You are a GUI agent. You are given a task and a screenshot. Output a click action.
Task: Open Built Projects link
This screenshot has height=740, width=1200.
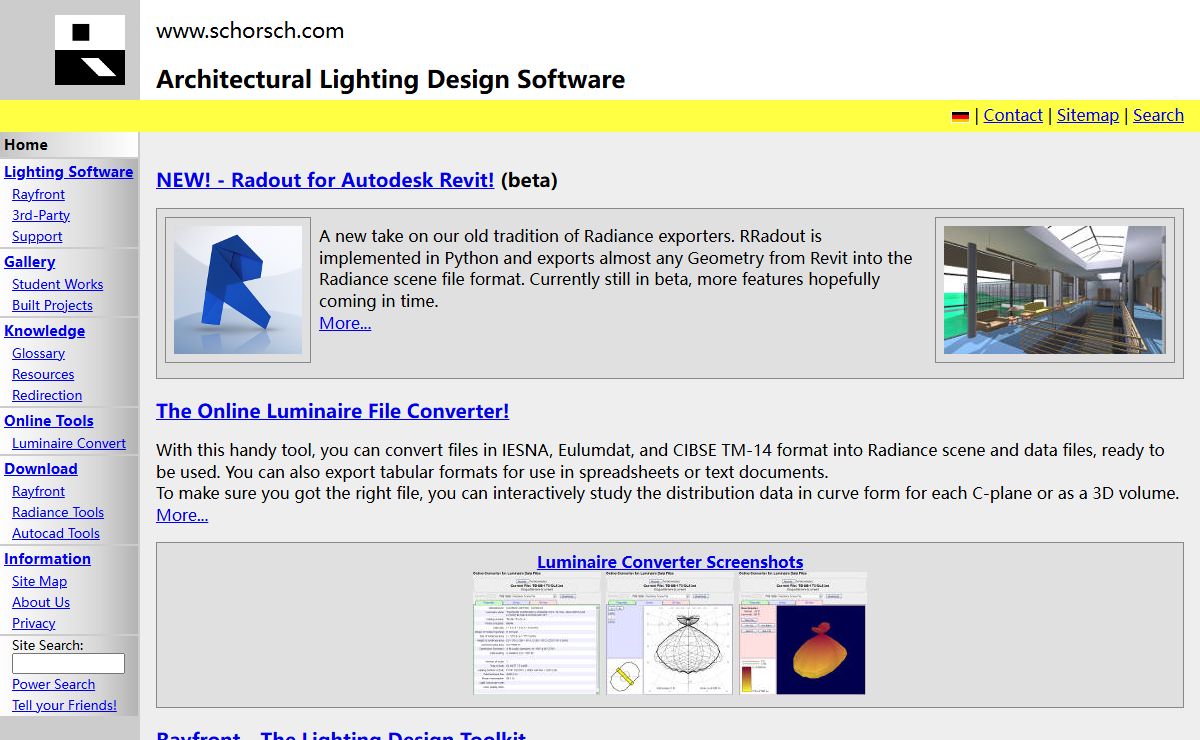click(52, 306)
